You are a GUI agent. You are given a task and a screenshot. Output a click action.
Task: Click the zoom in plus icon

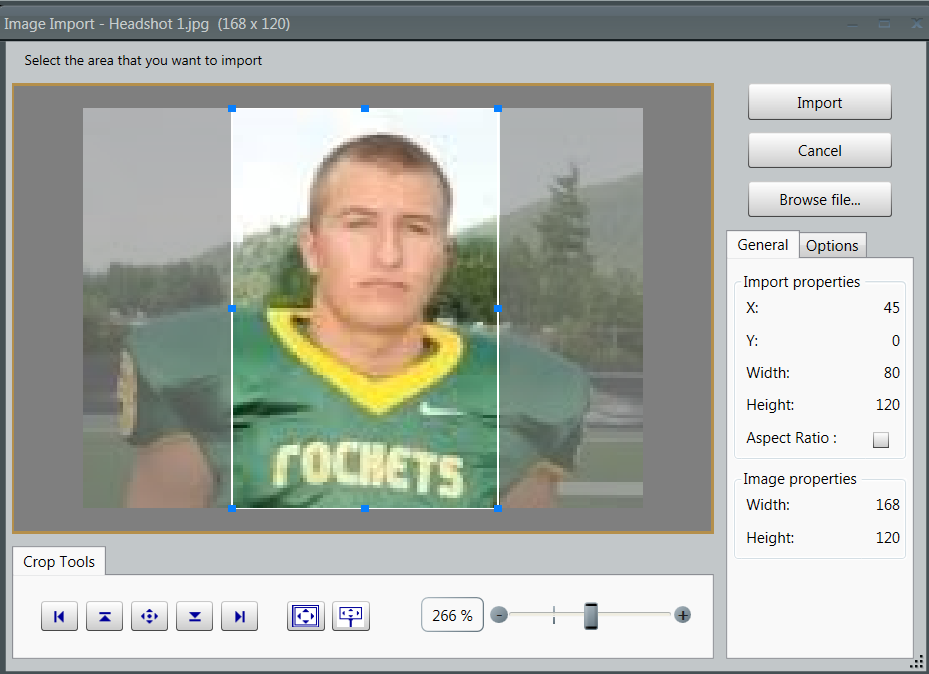click(682, 615)
